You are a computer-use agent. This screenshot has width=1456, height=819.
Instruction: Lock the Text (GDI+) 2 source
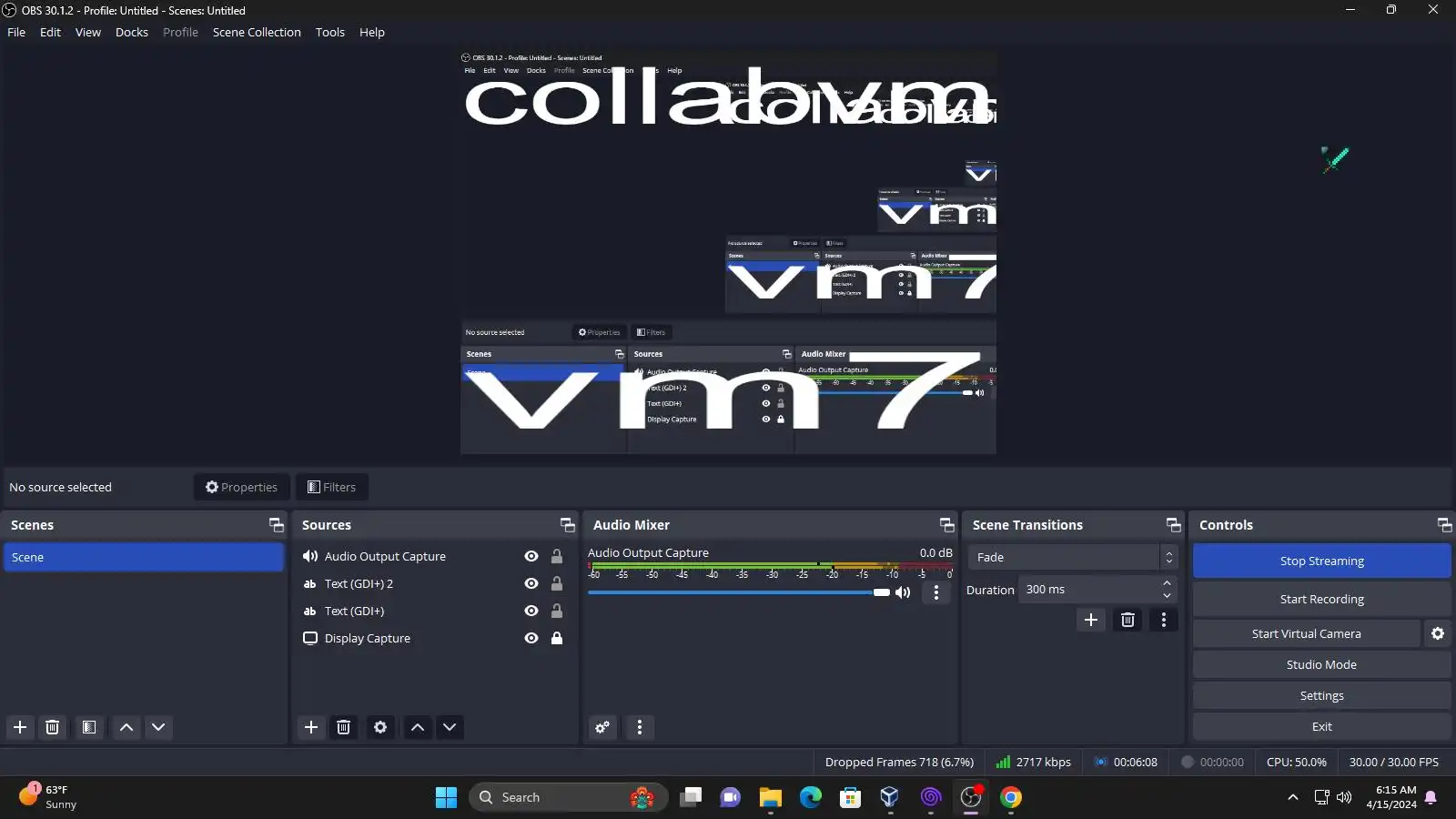pyautogui.click(x=557, y=583)
